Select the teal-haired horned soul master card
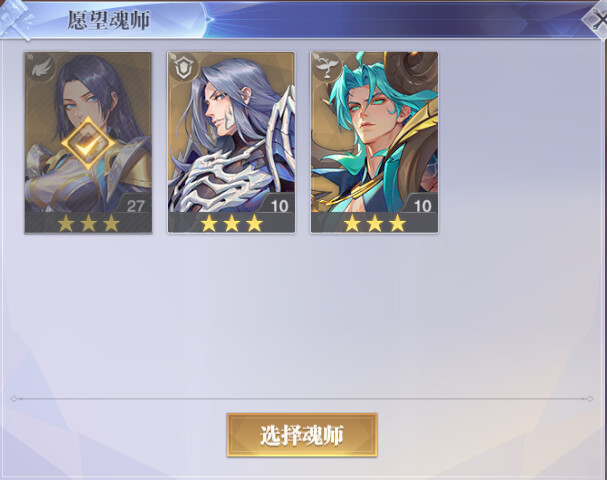 coord(374,143)
